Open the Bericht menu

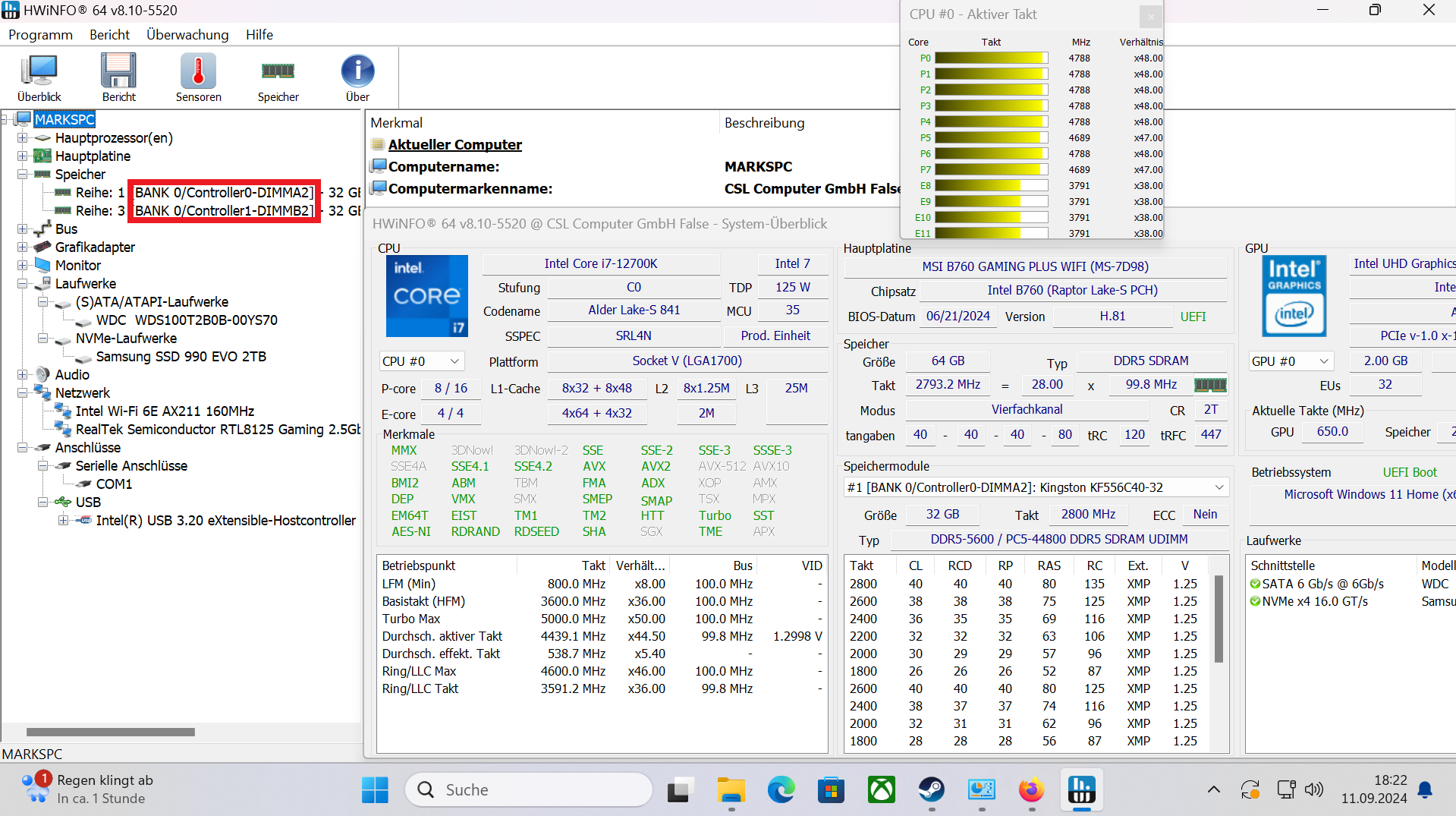coord(109,35)
